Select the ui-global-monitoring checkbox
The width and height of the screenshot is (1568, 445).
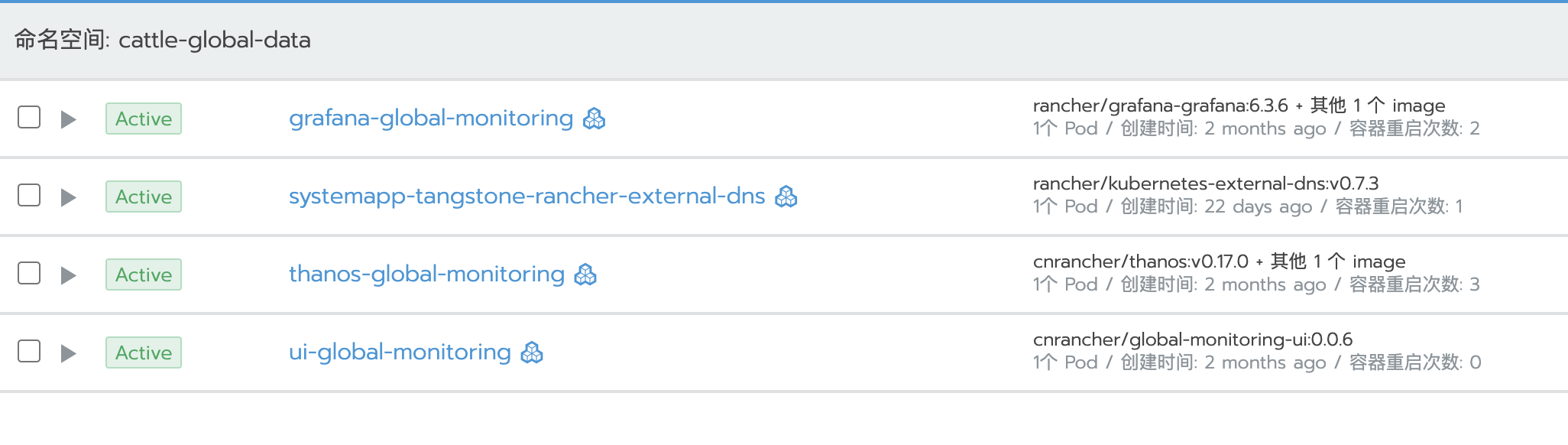(x=29, y=352)
